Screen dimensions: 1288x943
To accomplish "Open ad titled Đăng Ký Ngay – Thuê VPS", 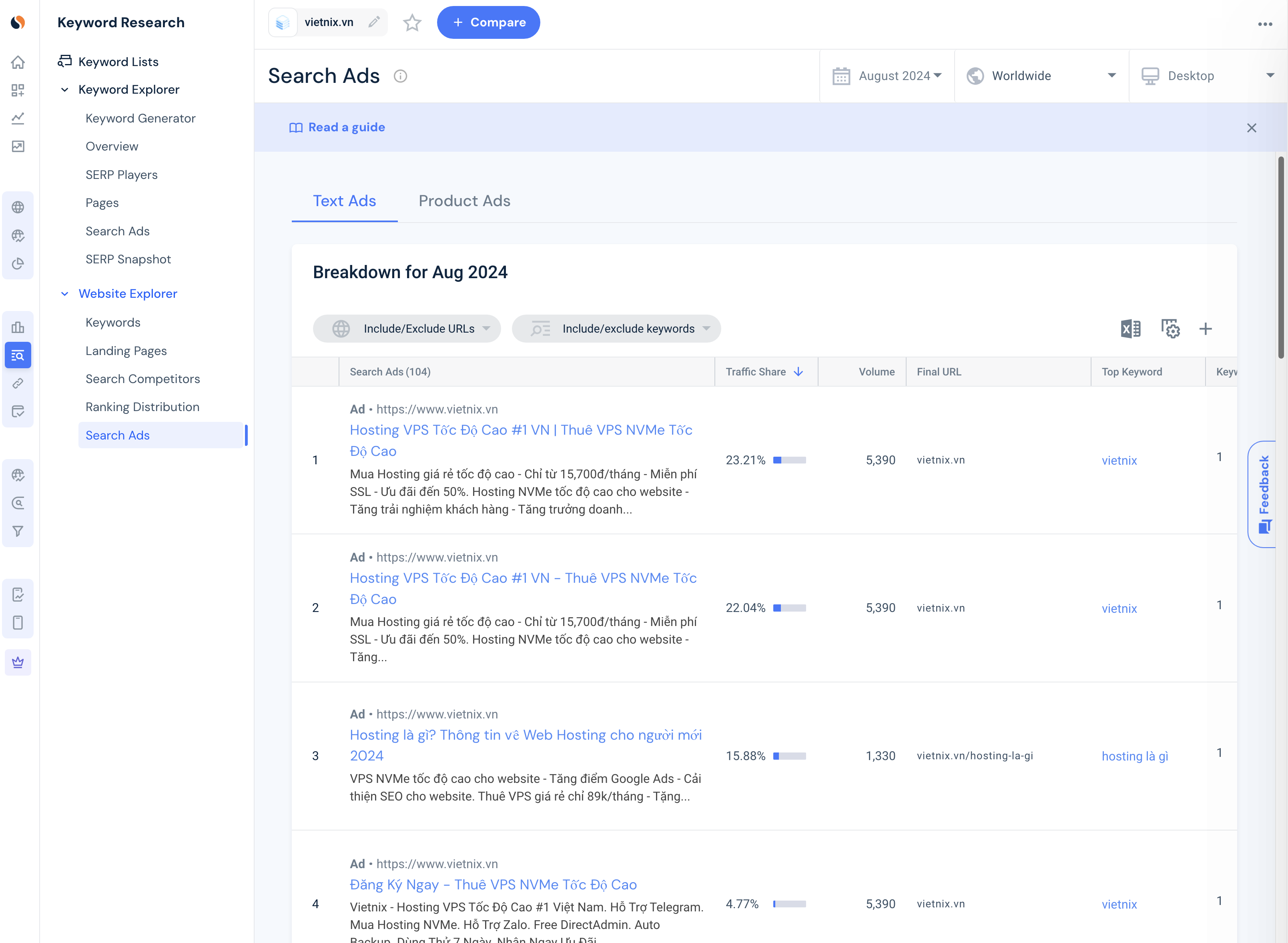I will pyautogui.click(x=493, y=885).
